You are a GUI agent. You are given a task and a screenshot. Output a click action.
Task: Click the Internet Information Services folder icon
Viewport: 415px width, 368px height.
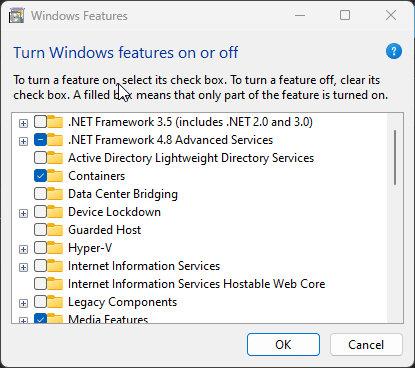coord(55,266)
